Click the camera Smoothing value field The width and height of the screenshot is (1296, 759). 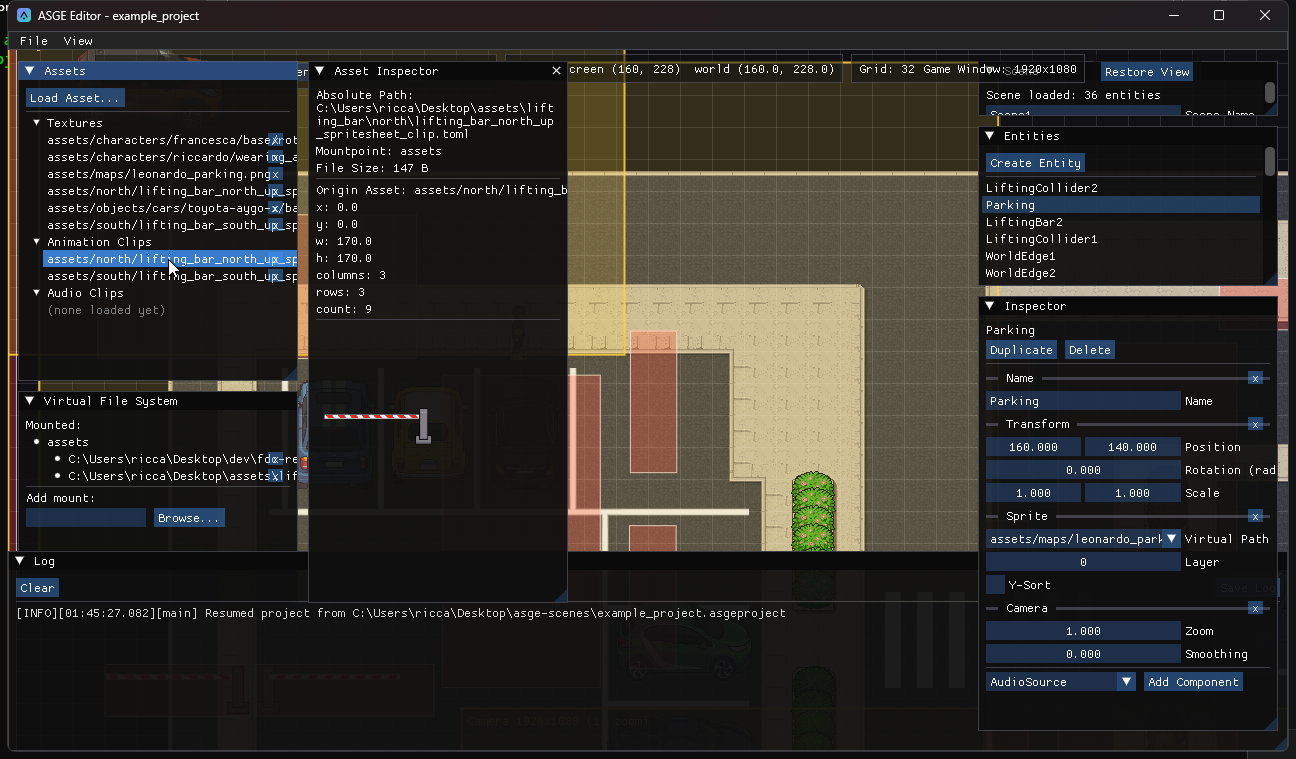pyautogui.click(x=1083, y=654)
